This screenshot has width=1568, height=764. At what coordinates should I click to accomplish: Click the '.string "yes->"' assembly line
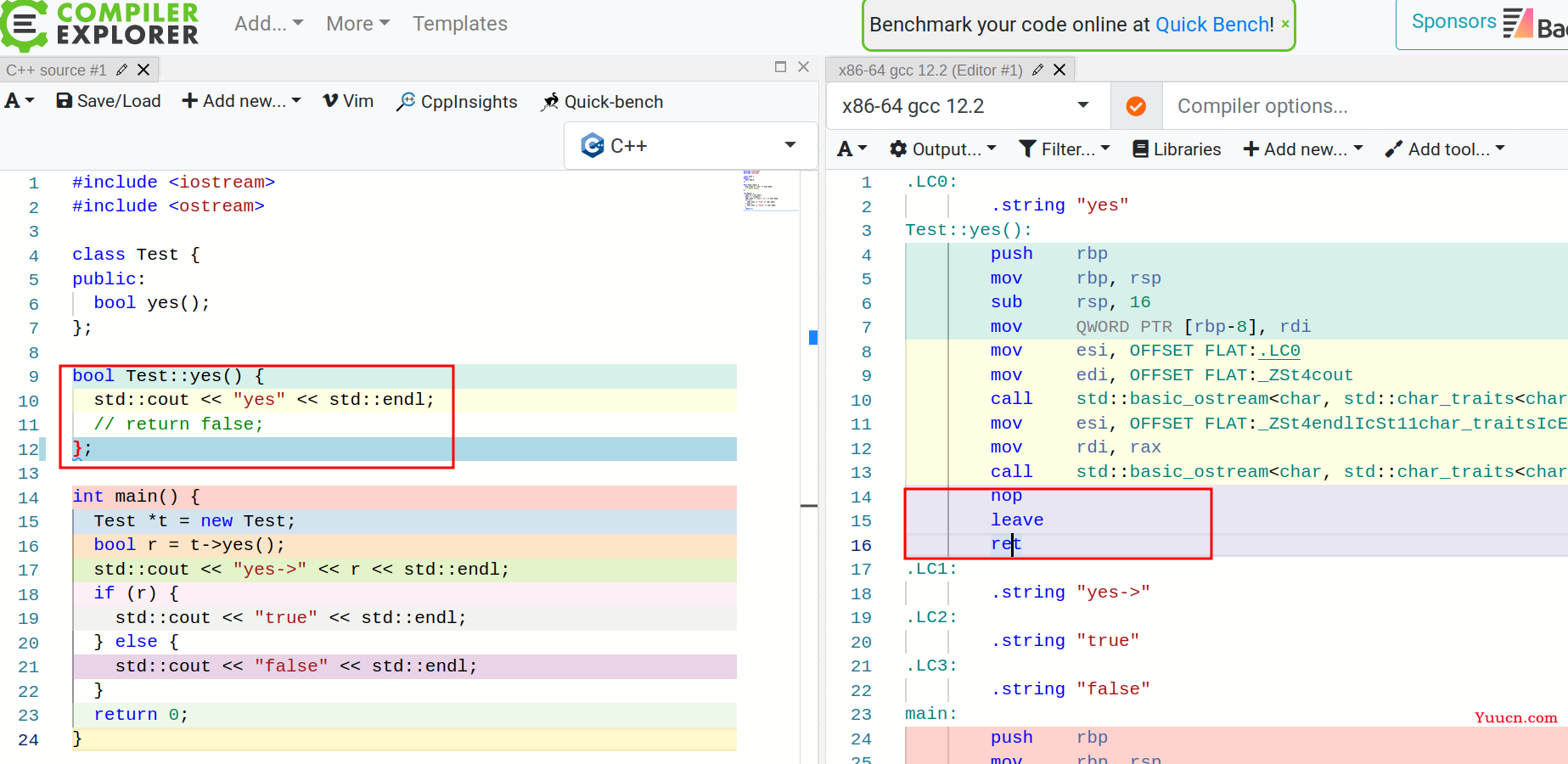coord(1071,593)
